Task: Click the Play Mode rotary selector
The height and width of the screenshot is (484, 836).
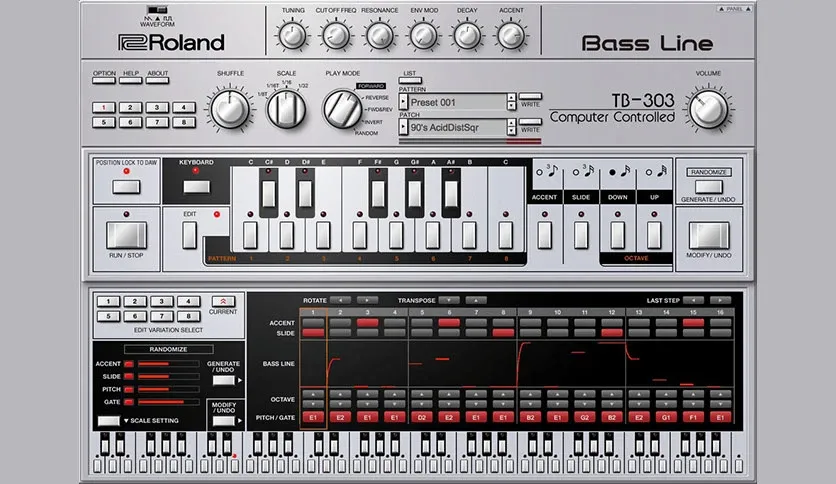Action: (342, 109)
